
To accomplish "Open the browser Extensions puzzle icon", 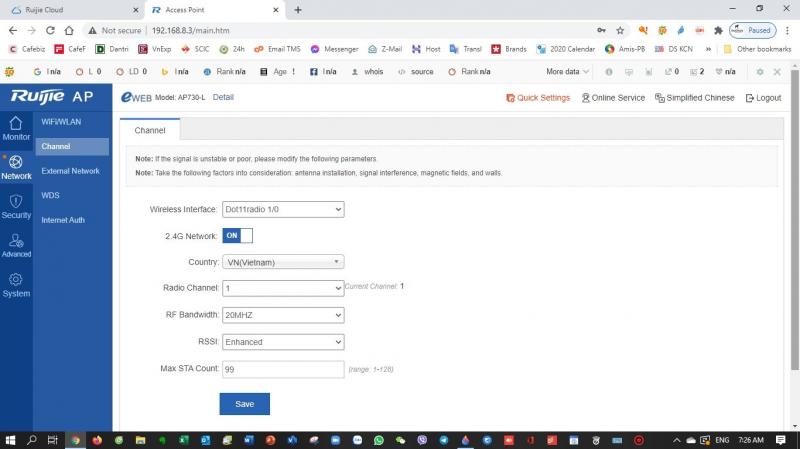I will tap(718, 31).
